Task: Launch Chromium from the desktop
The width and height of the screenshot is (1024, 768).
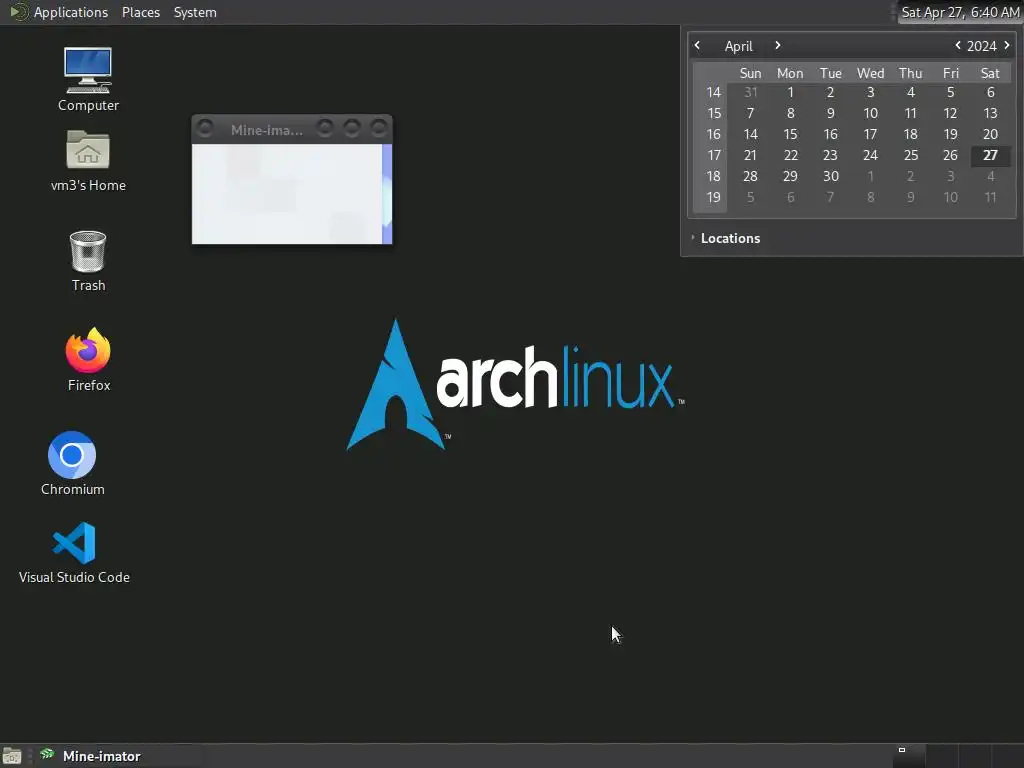Action: coord(72,464)
